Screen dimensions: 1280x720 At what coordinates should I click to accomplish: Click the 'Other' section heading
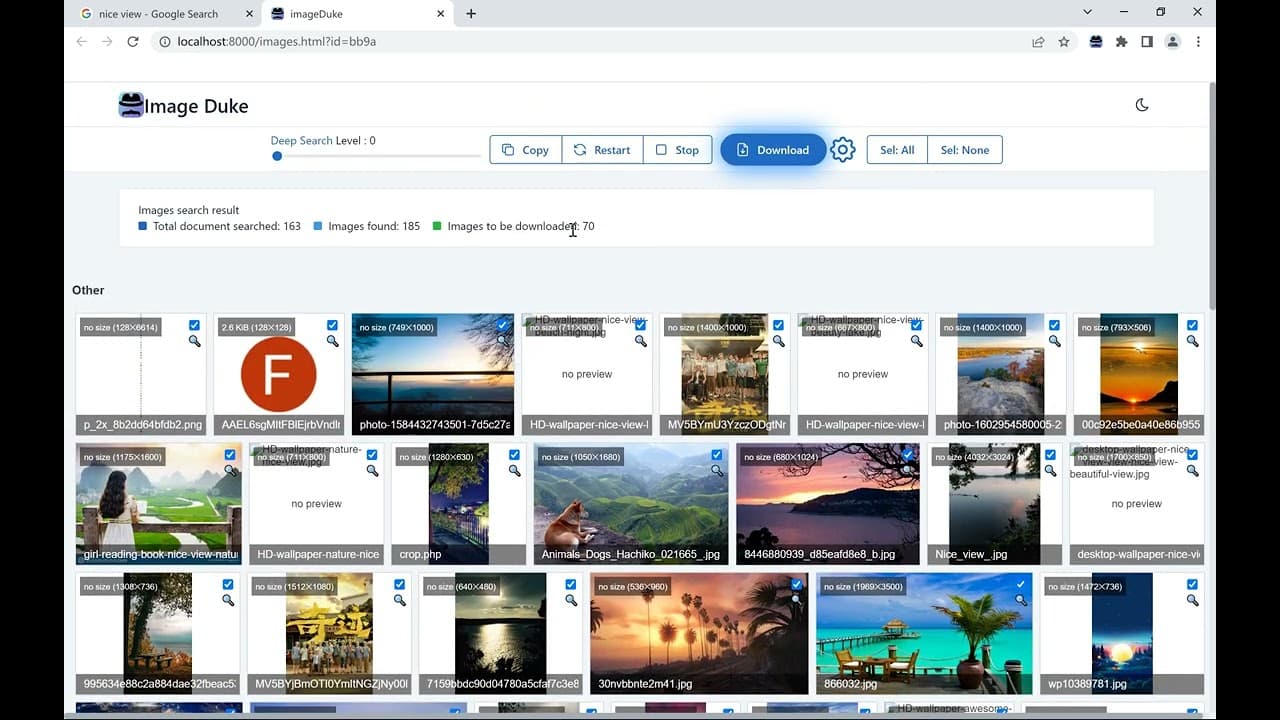coord(88,290)
